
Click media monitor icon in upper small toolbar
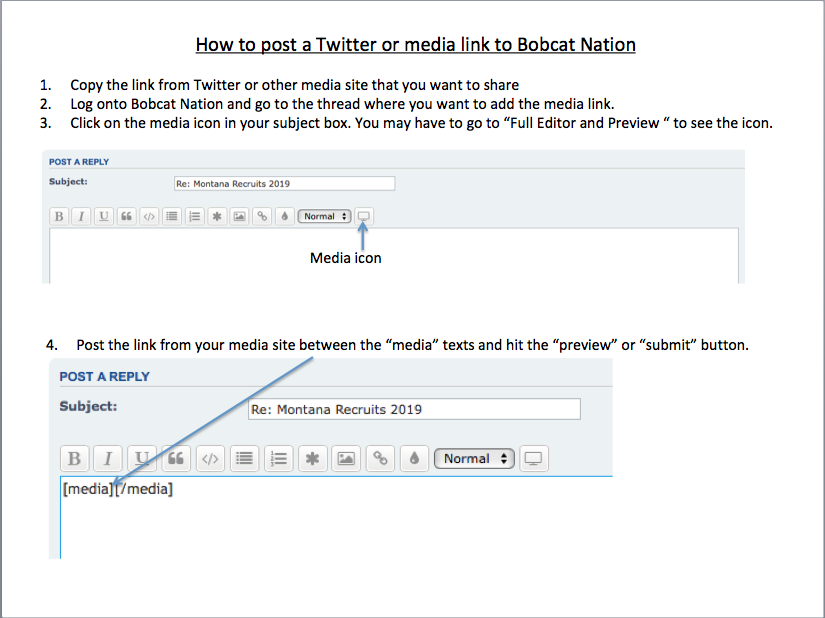[x=364, y=216]
